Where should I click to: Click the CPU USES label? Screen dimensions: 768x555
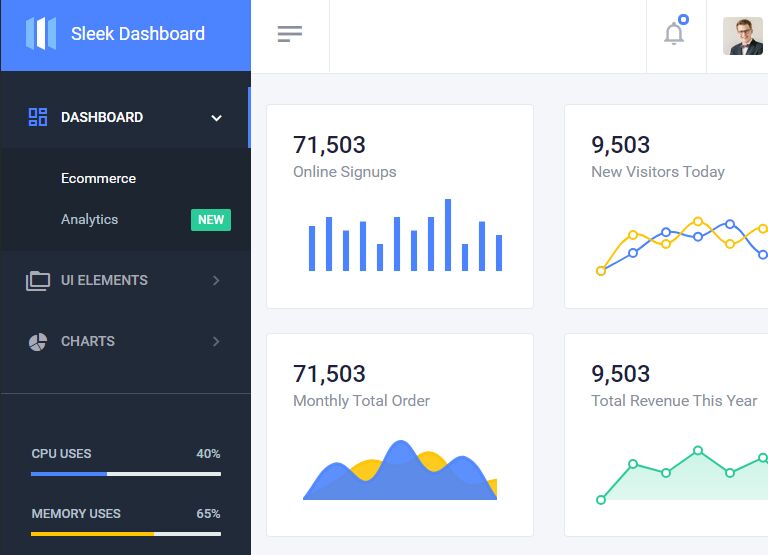[x=61, y=454]
